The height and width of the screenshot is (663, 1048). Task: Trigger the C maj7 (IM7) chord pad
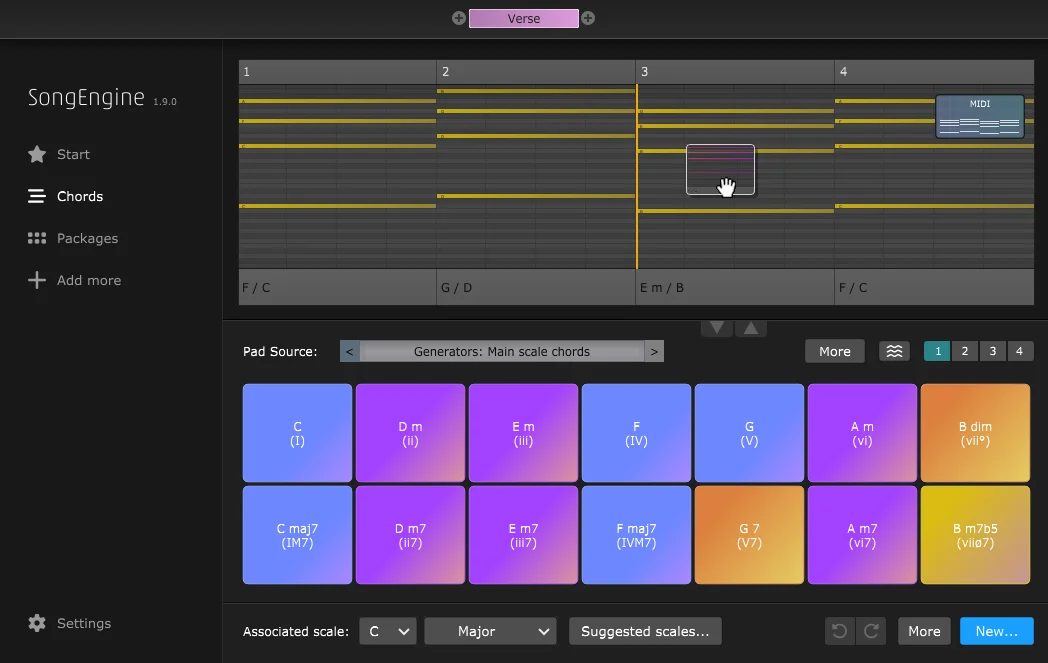297,535
